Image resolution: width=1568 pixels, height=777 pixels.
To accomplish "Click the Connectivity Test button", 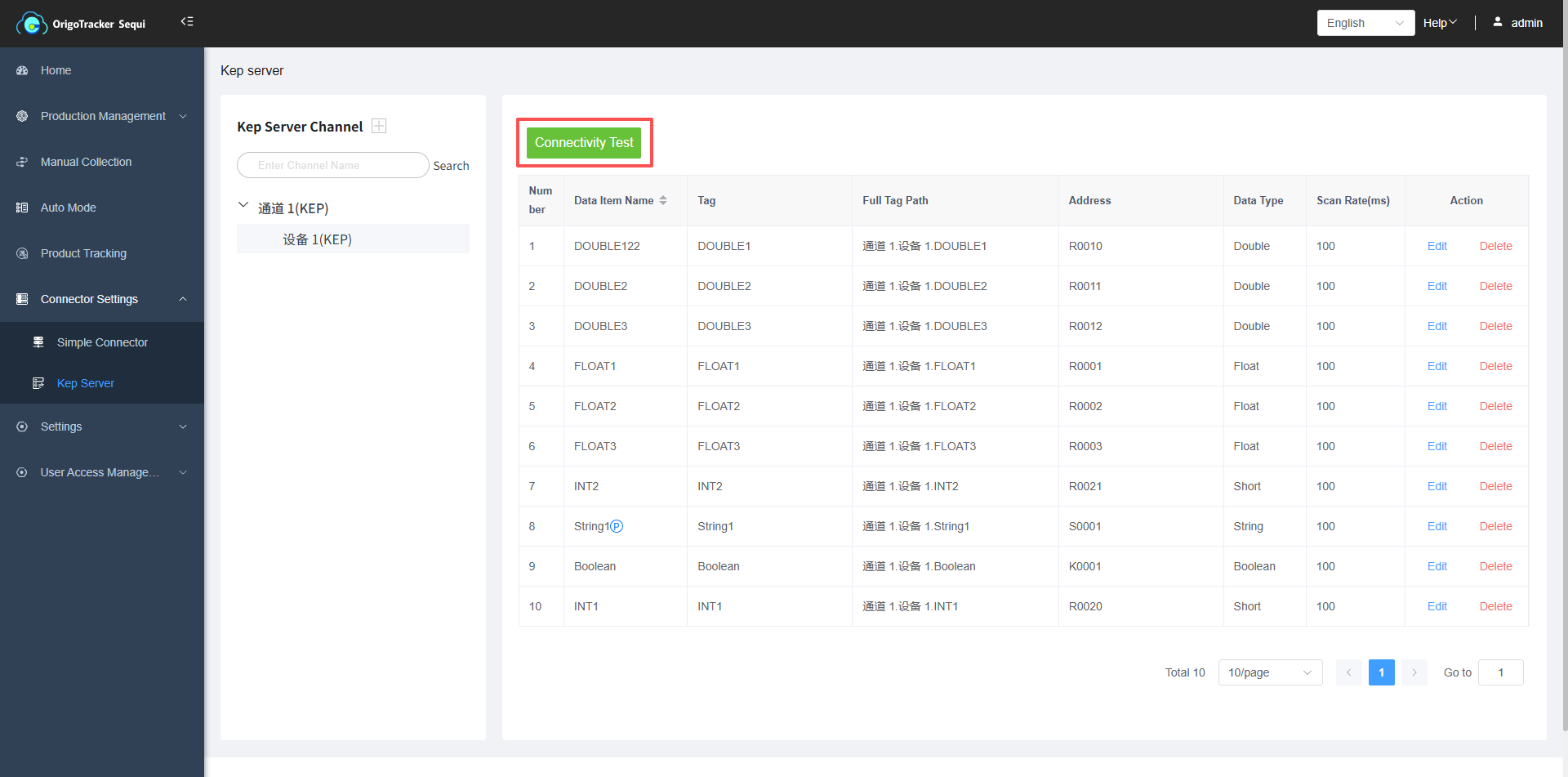I will 584,142.
